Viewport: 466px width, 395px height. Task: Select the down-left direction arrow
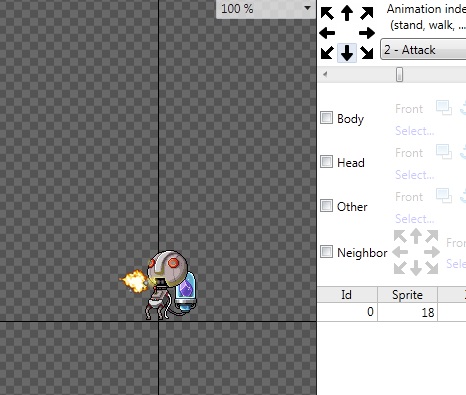pyautogui.click(x=327, y=53)
